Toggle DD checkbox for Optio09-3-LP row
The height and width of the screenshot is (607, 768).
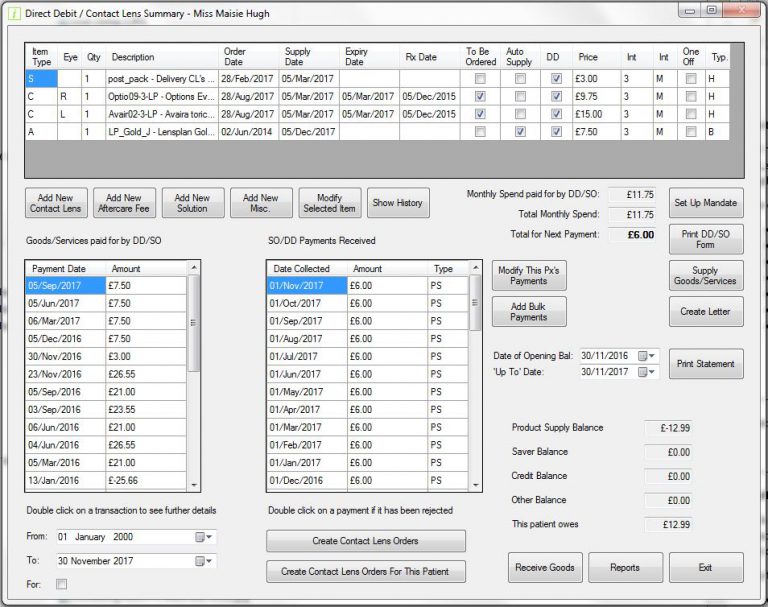pyautogui.click(x=556, y=97)
